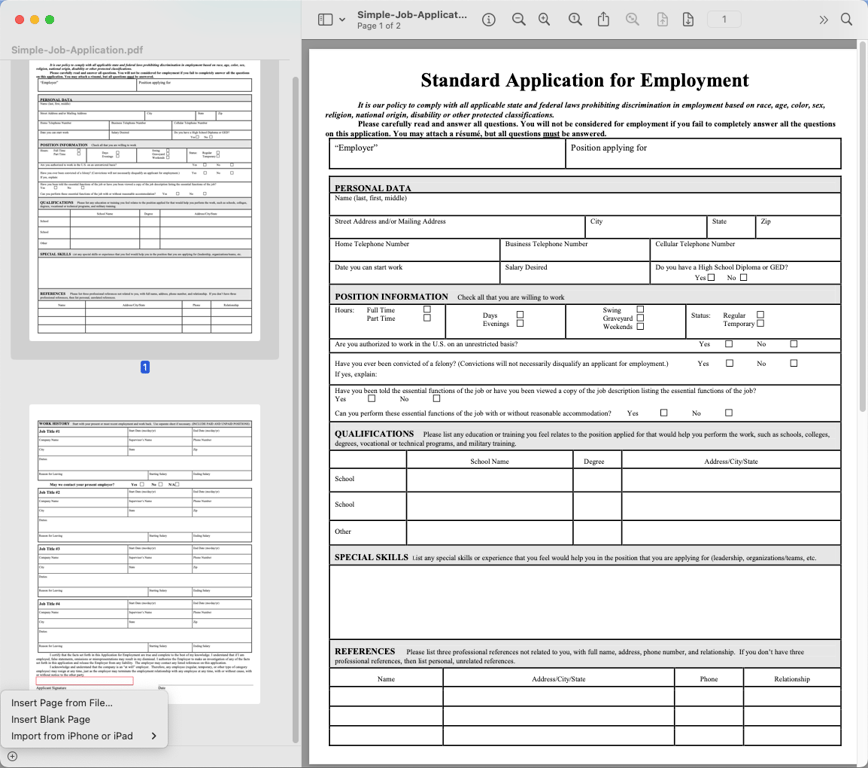This screenshot has width=868, height=768.
Task: Click the Date you can start work field
Action: tap(415, 273)
